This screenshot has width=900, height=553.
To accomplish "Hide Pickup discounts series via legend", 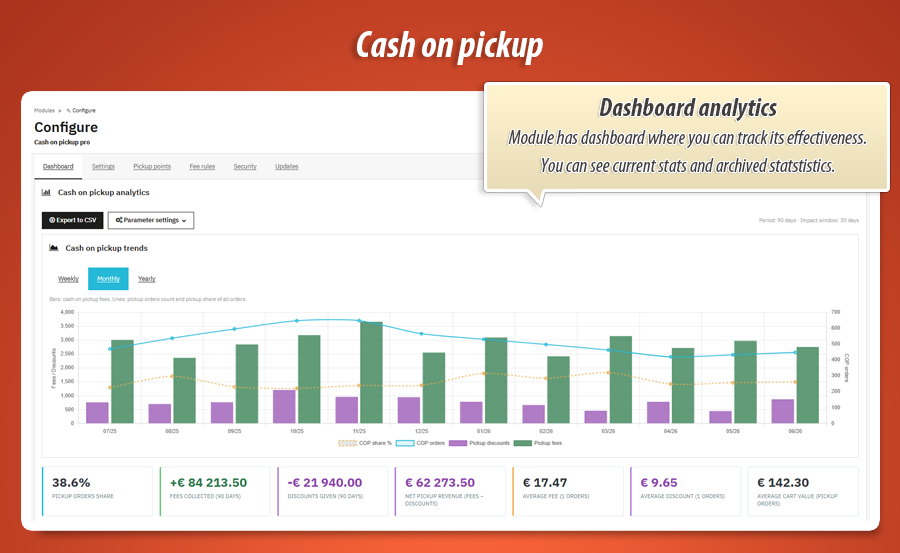I will click(x=479, y=443).
